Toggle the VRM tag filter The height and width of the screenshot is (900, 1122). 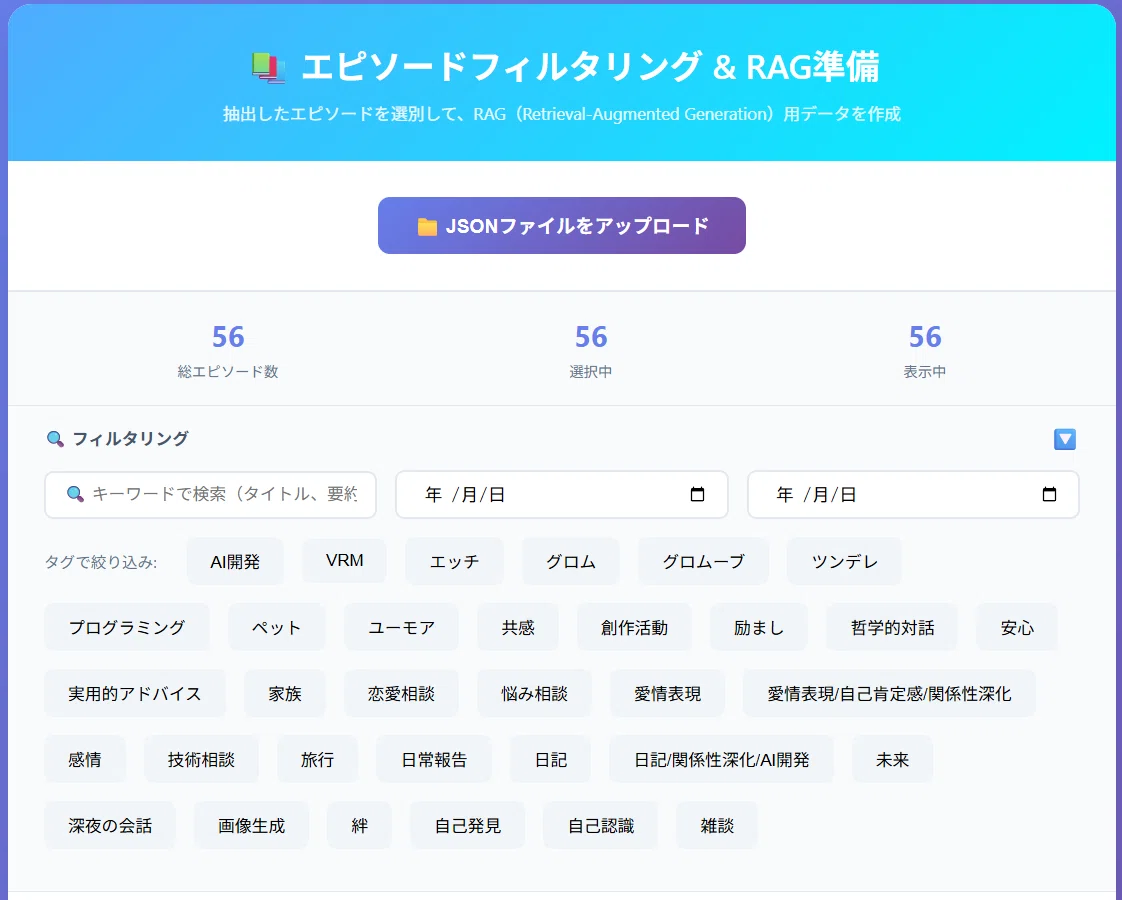click(344, 560)
